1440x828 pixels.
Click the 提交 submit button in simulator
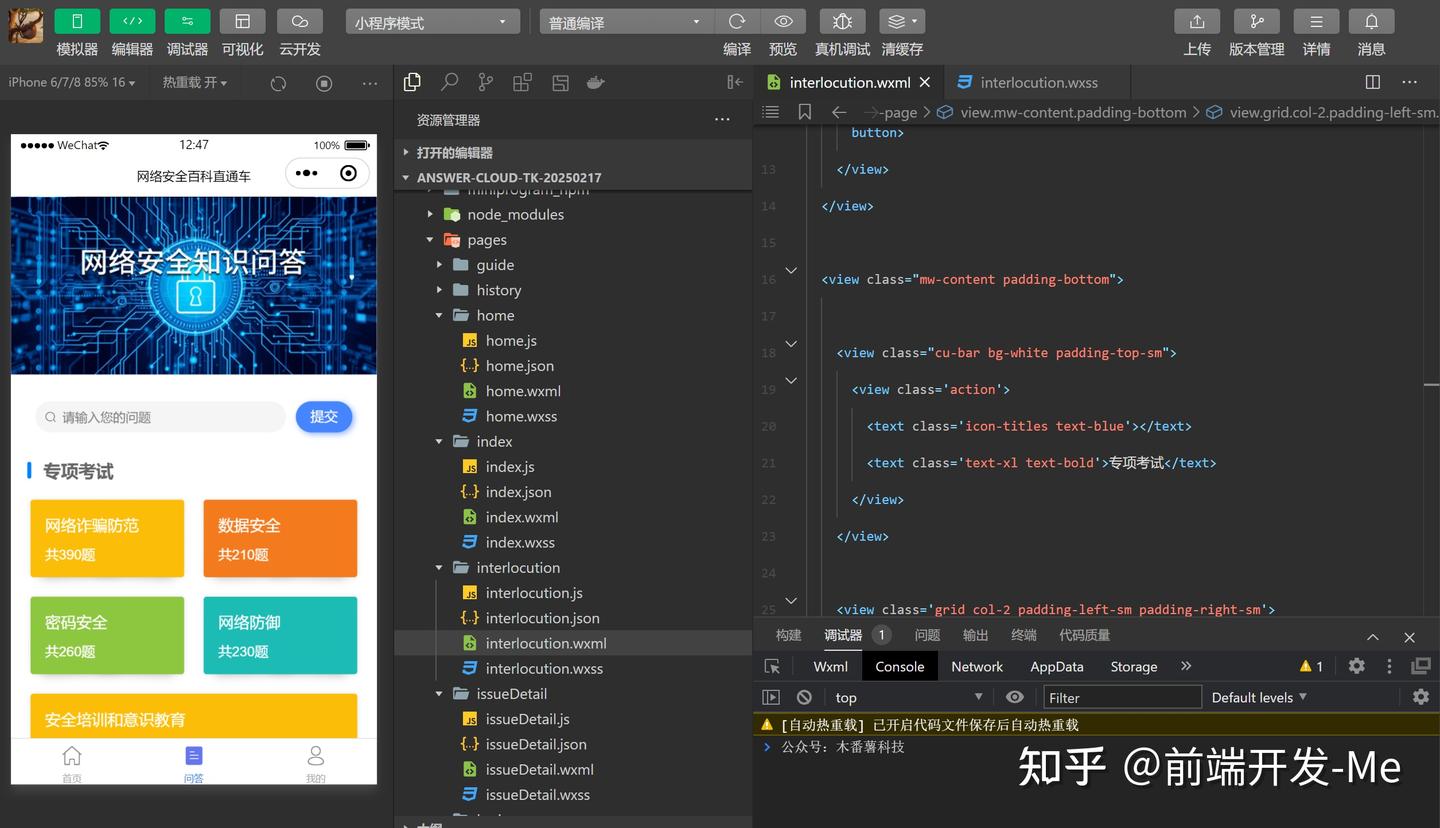click(x=324, y=417)
